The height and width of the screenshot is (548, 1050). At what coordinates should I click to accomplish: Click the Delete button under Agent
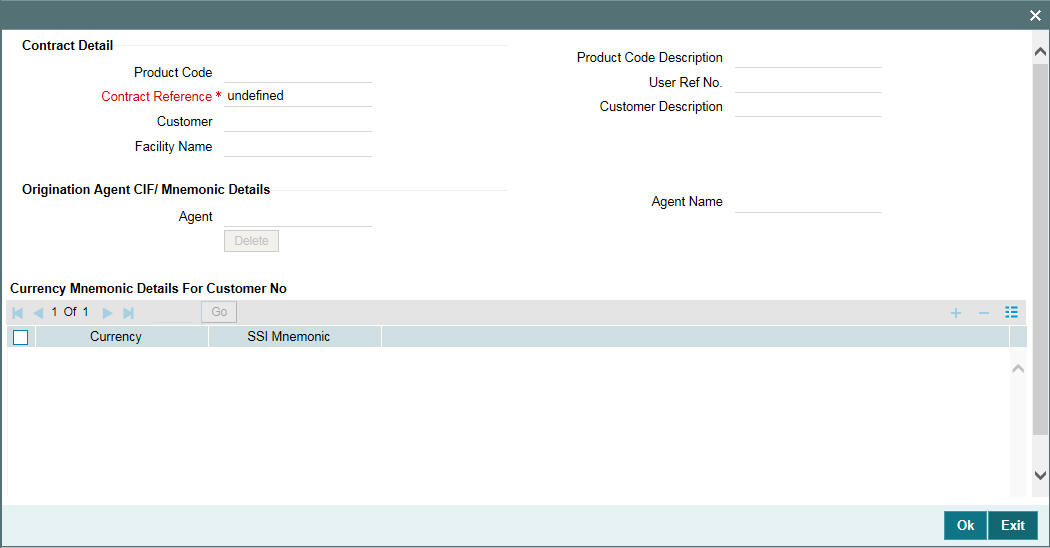click(251, 241)
